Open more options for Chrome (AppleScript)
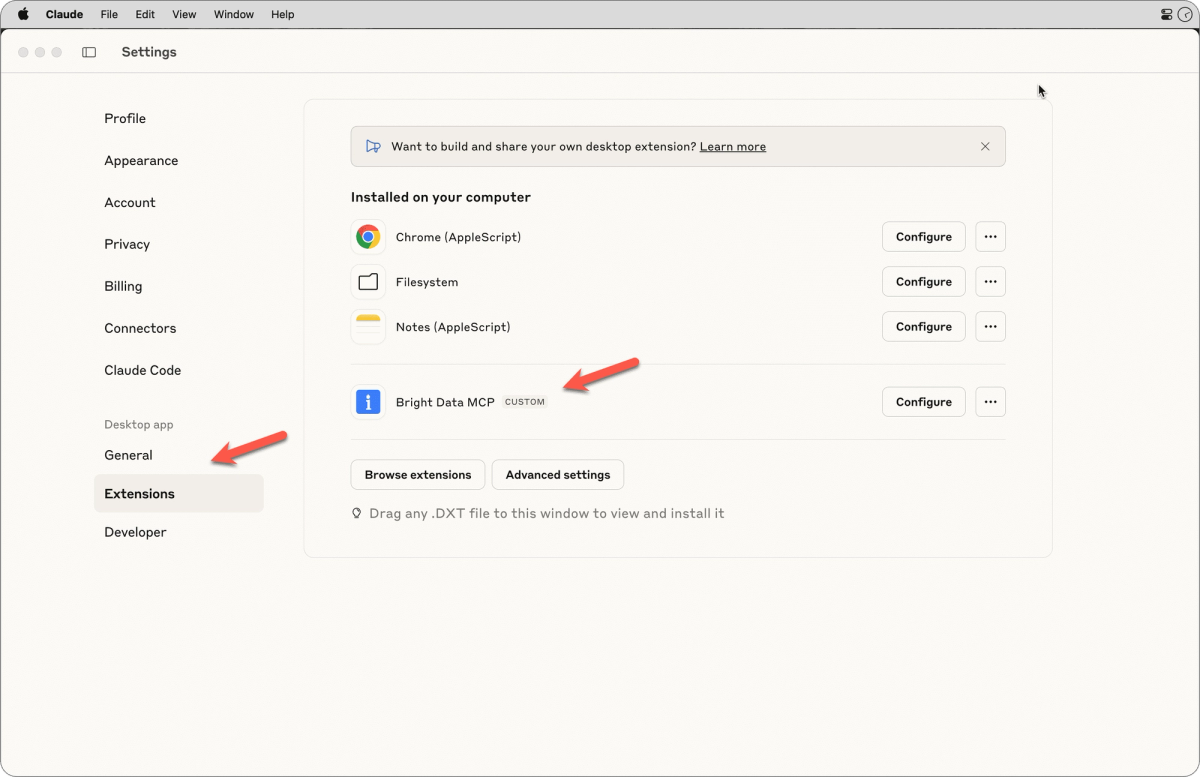 (x=990, y=237)
